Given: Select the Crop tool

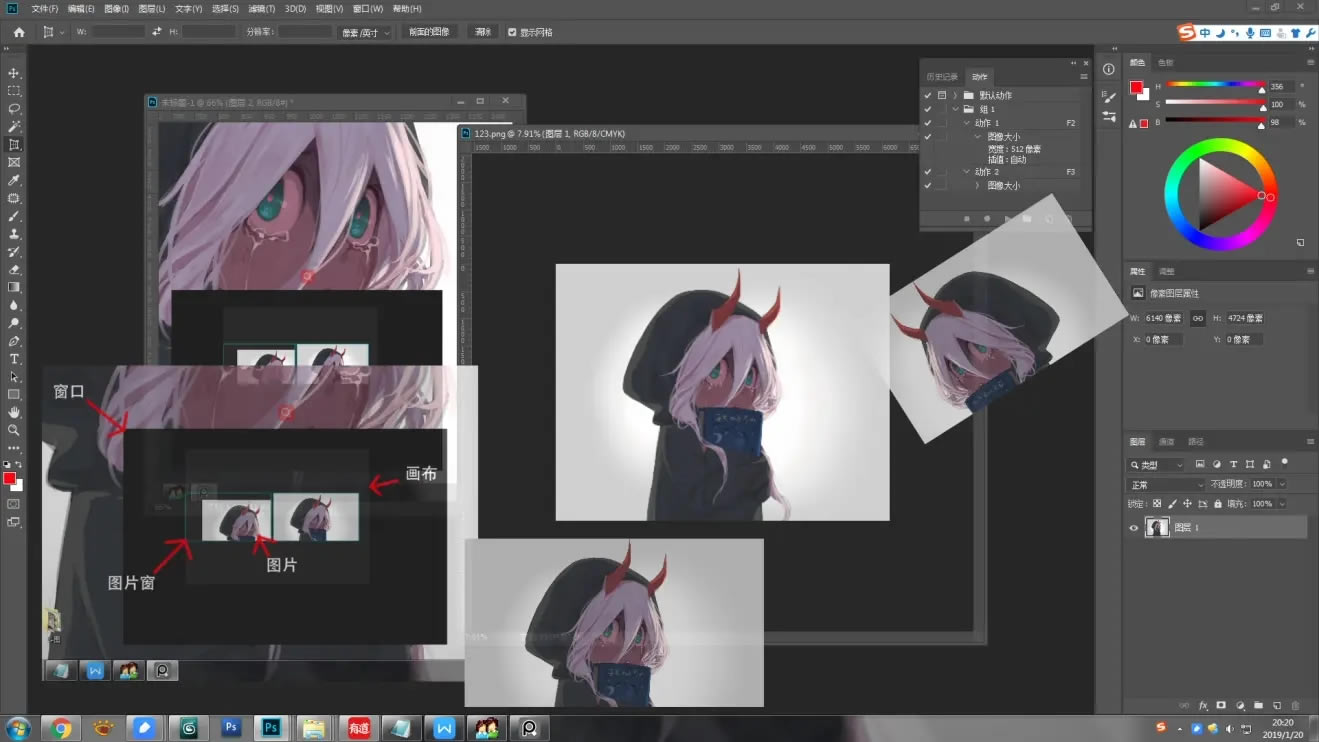Looking at the screenshot, I should (x=14, y=144).
